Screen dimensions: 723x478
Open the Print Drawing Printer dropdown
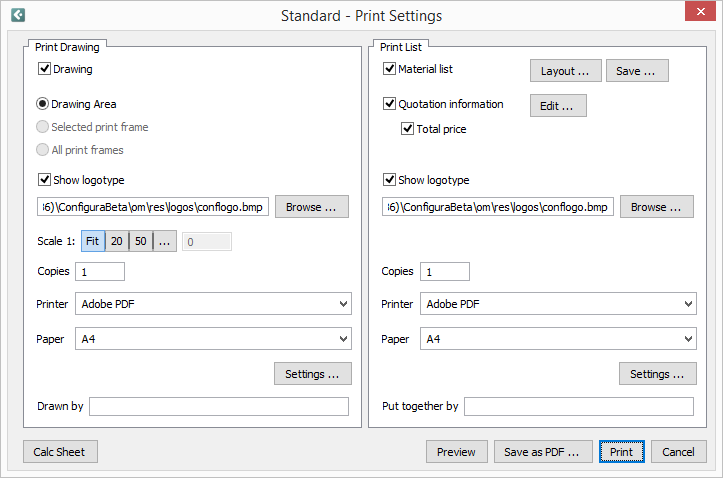point(213,304)
